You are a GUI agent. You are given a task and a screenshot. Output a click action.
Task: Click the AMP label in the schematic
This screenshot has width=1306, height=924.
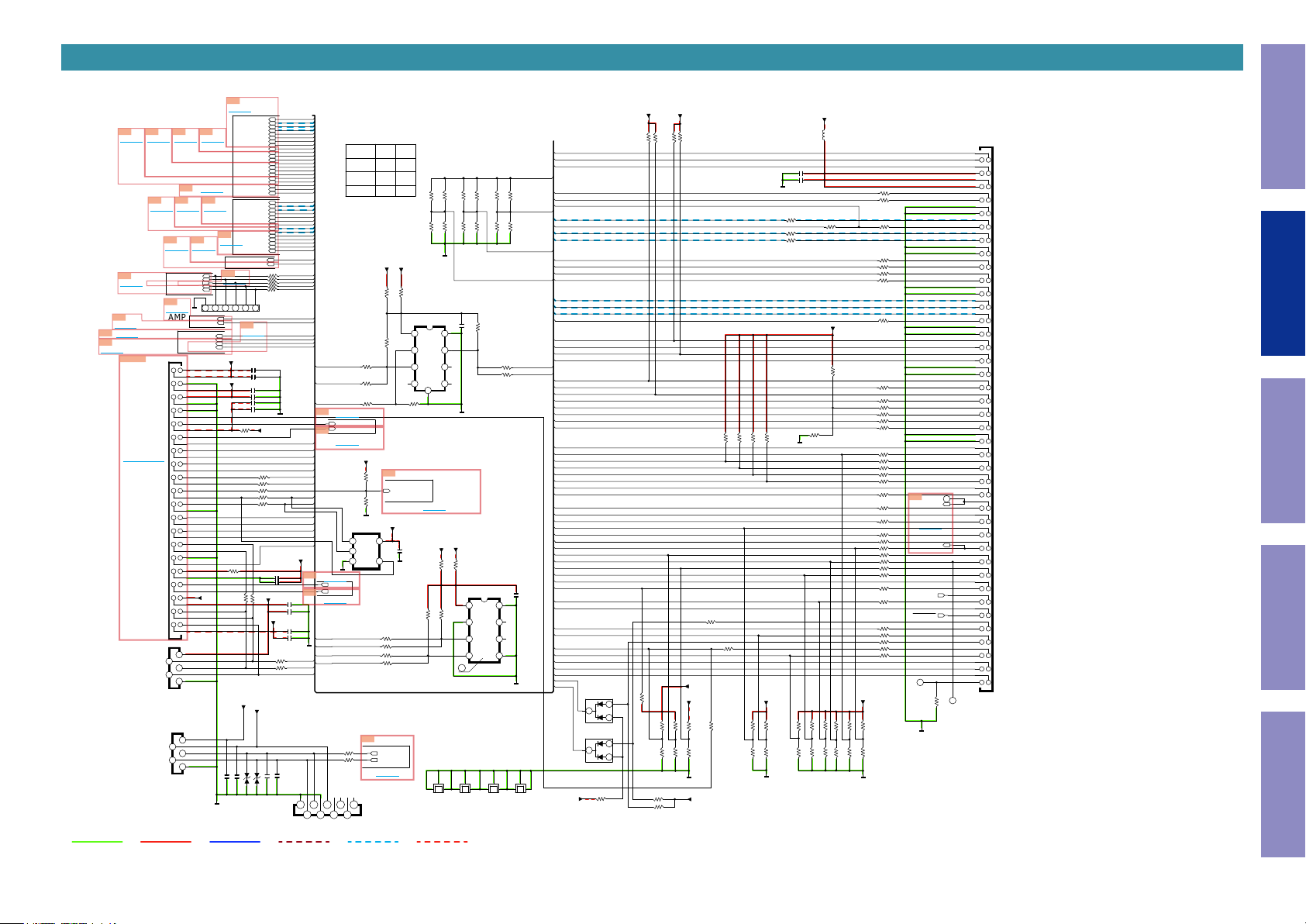click(177, 317)
